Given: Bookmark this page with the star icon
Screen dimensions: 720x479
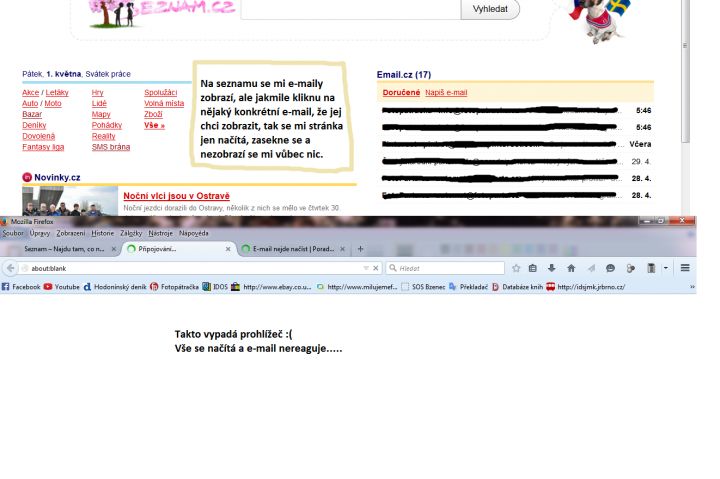Looking at the screenshot, I should click(x=516, y=268).
